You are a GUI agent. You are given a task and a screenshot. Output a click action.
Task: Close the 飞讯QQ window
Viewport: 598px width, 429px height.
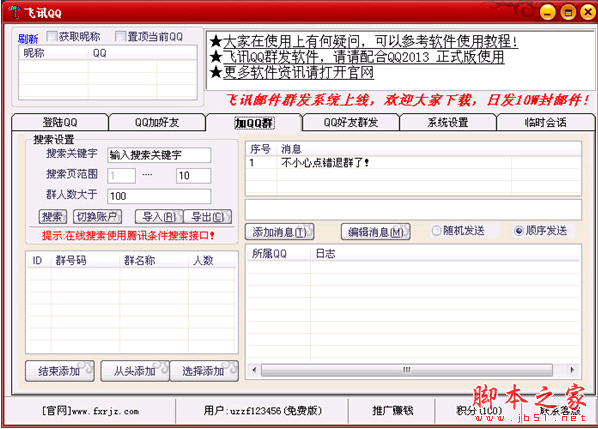(588, 13)
